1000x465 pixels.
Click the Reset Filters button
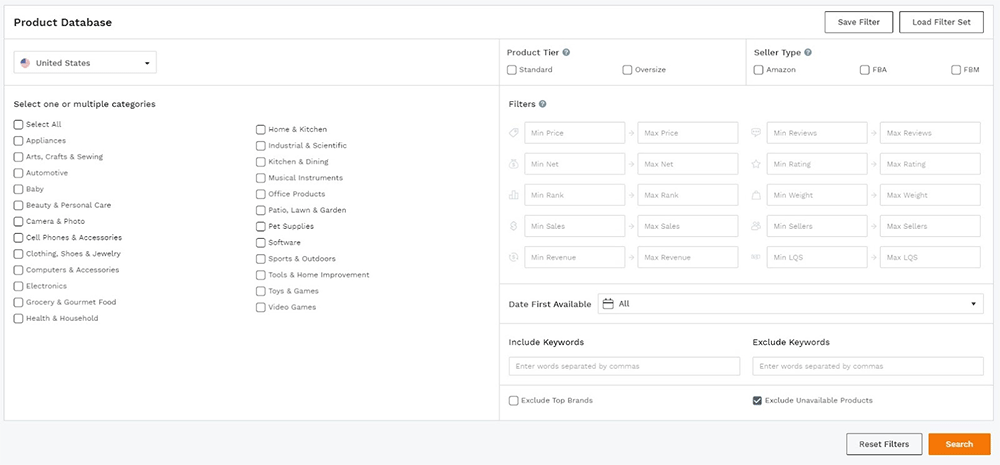883,444
